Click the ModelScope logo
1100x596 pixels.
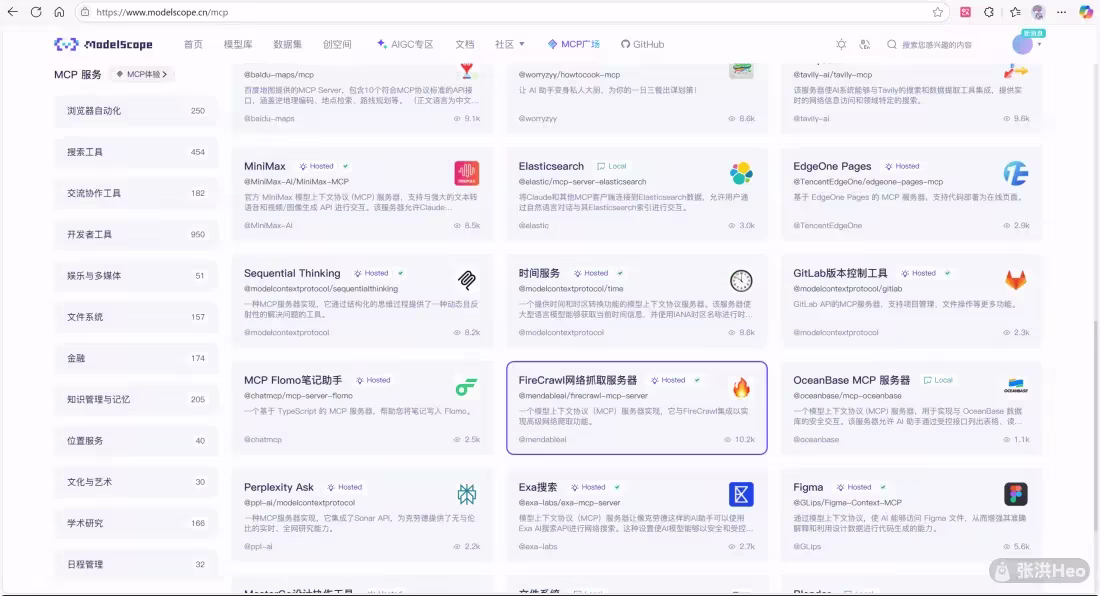click(103, 44)
